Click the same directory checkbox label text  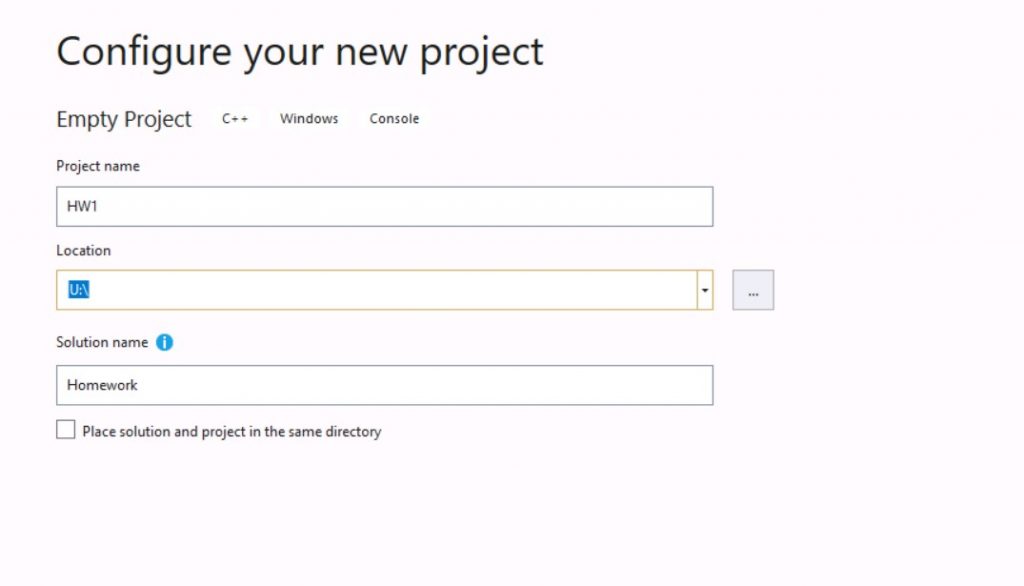click(232, 432)
